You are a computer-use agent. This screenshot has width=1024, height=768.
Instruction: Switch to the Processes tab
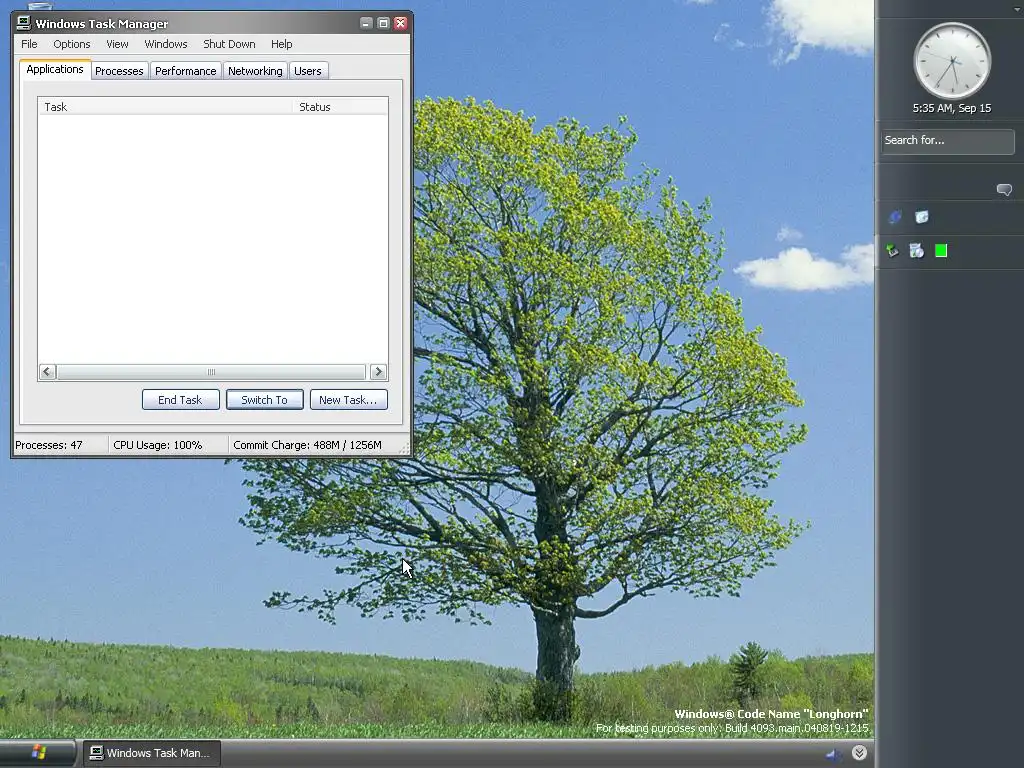point(119,71)
